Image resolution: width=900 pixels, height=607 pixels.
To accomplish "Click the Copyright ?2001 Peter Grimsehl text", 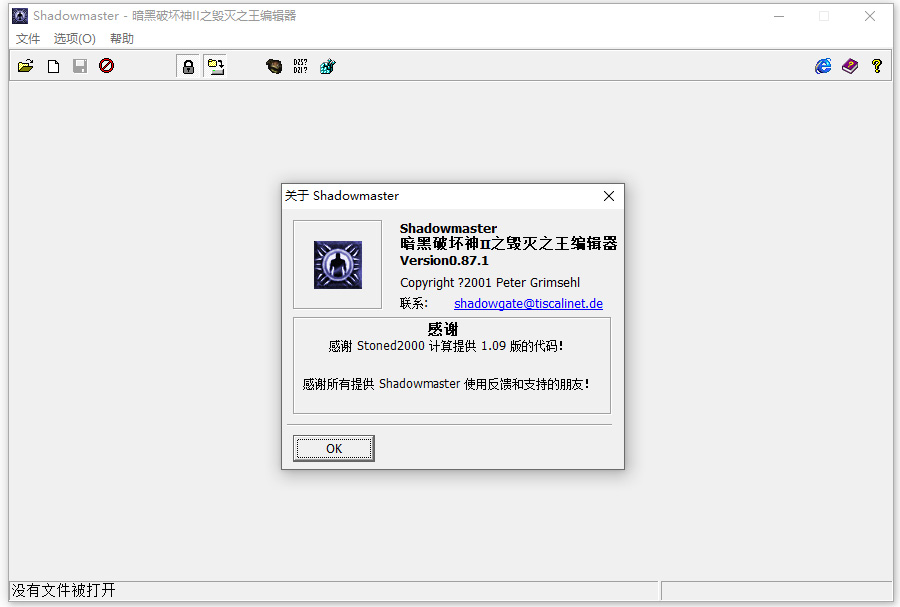I will pos(490,282).
